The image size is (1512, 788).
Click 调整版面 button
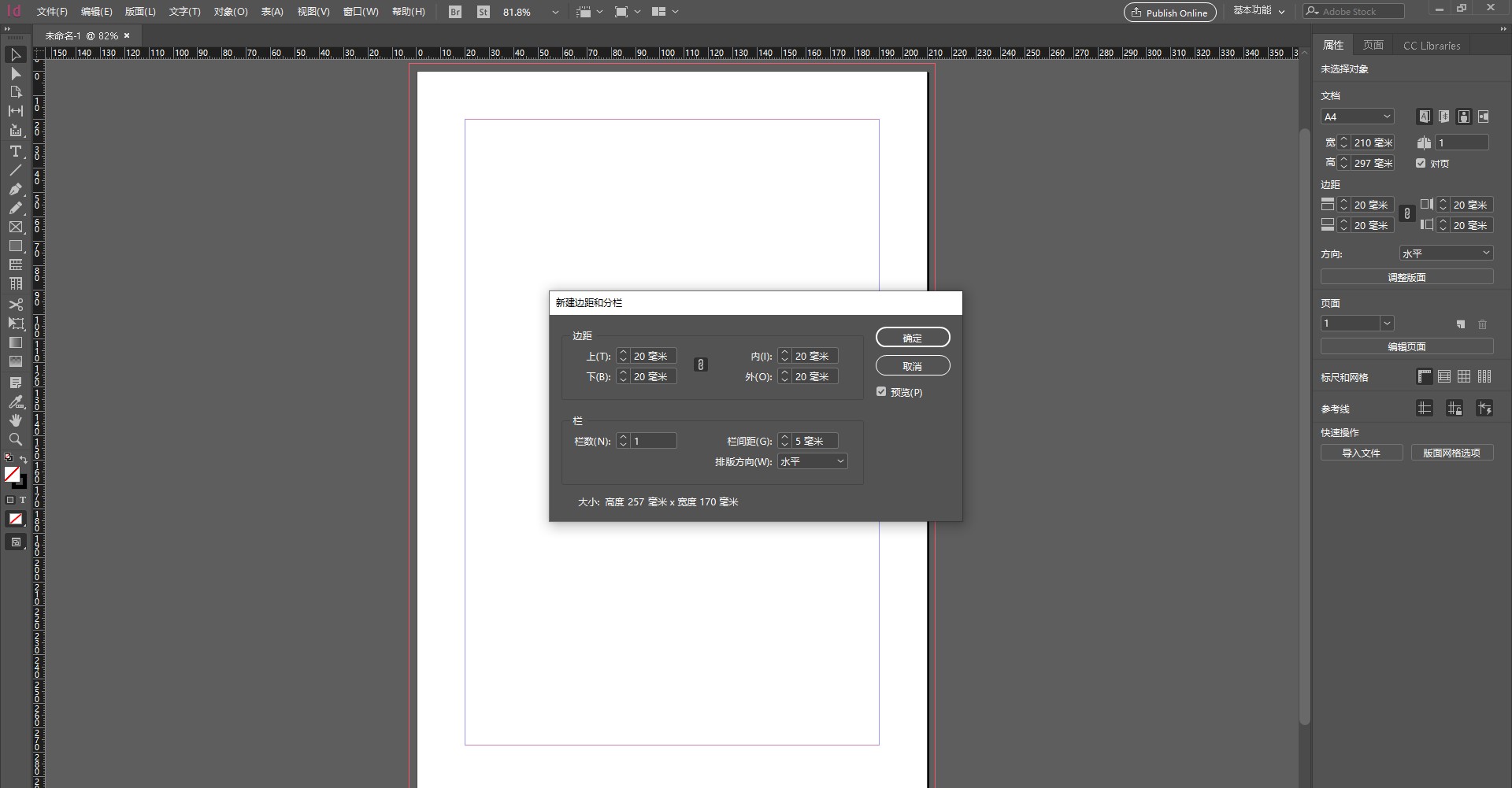click(1406, 277)
